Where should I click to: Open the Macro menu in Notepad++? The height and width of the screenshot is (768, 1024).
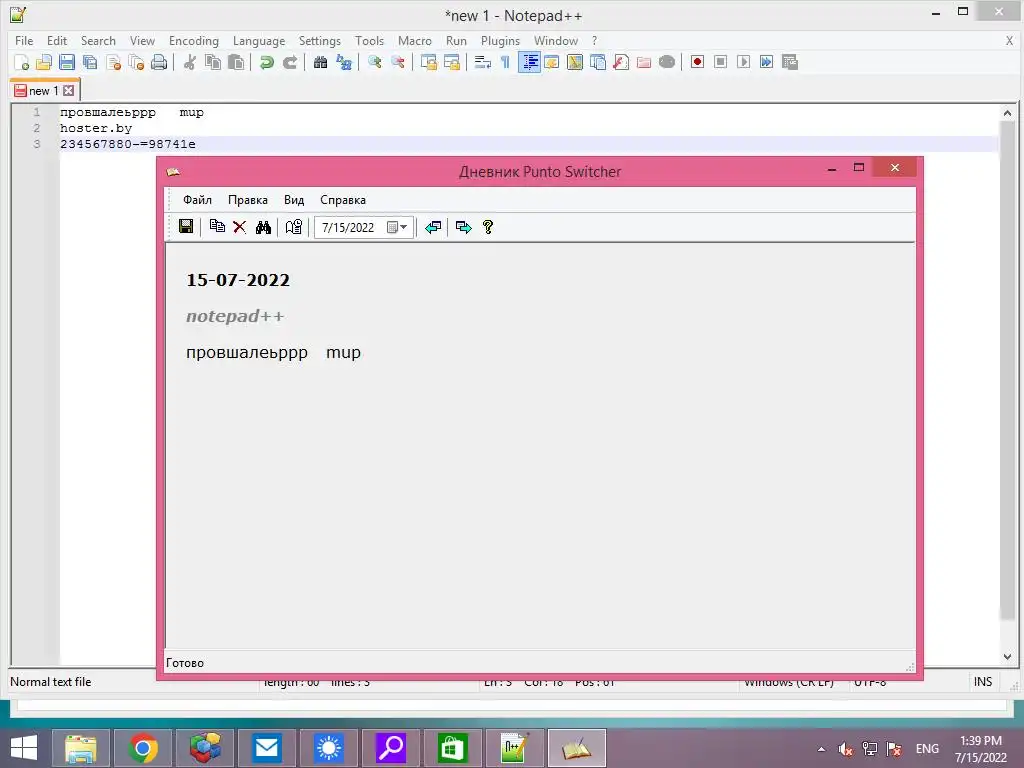(415, 40)
